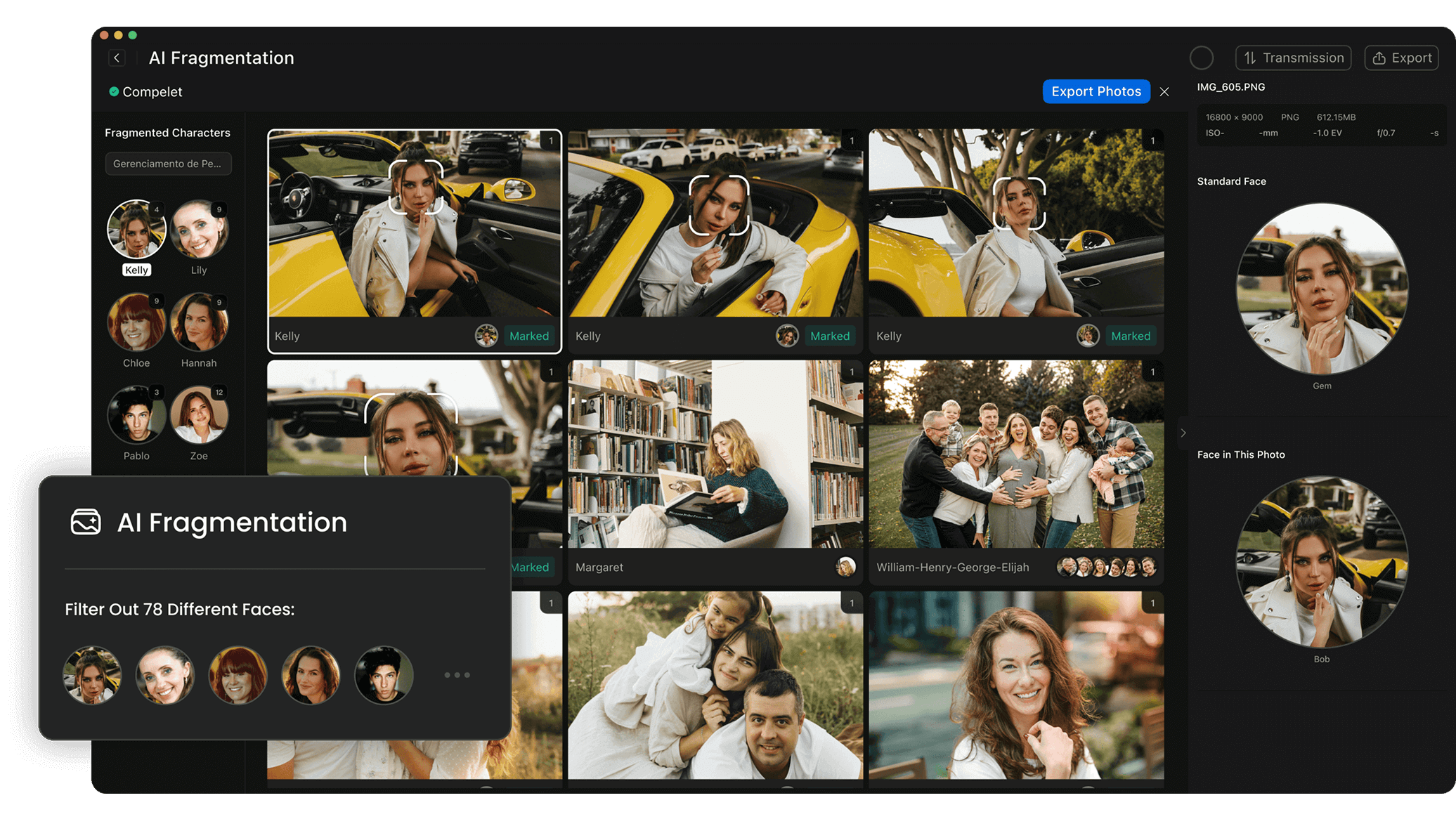
Task: Click the Export button in top bar
Action: [x=1401, y=58]
